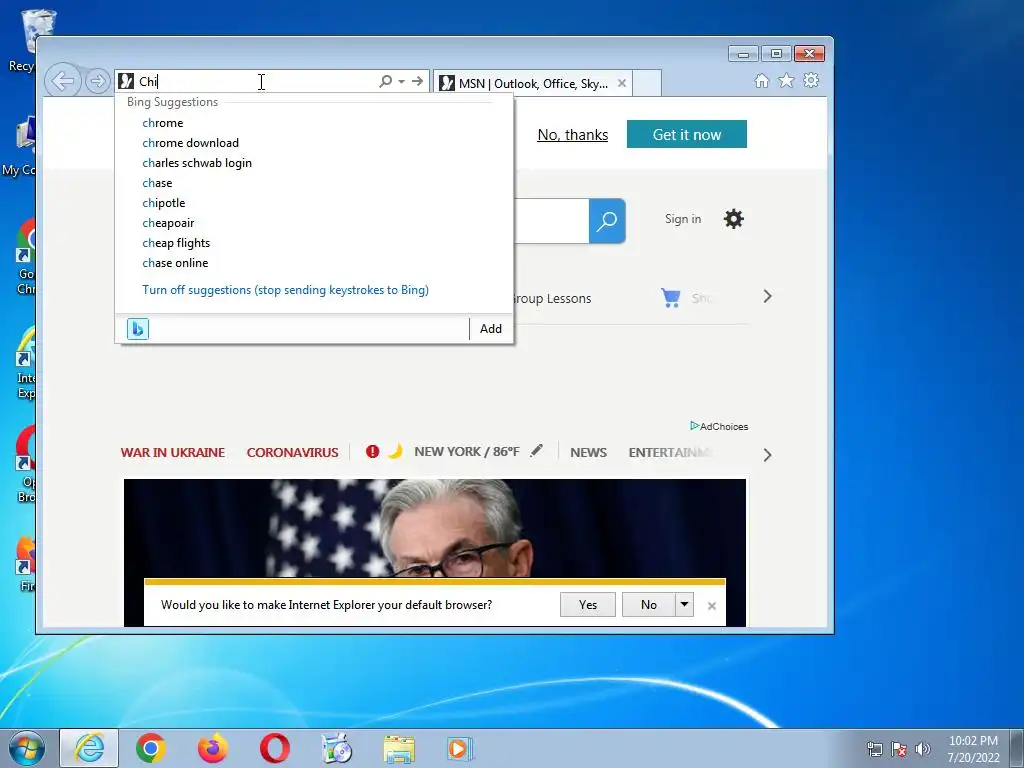Choose the 'chrome' suggestion

click(x=163, y=123)
